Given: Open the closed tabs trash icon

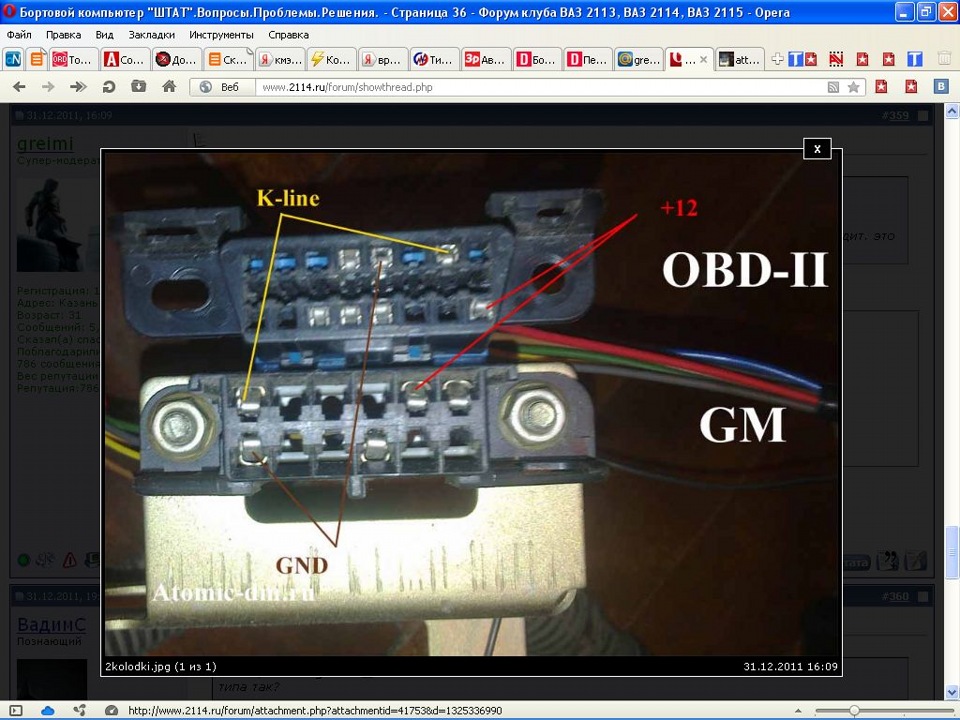Looking at the screenshot, I should click(x=943, y=59).
